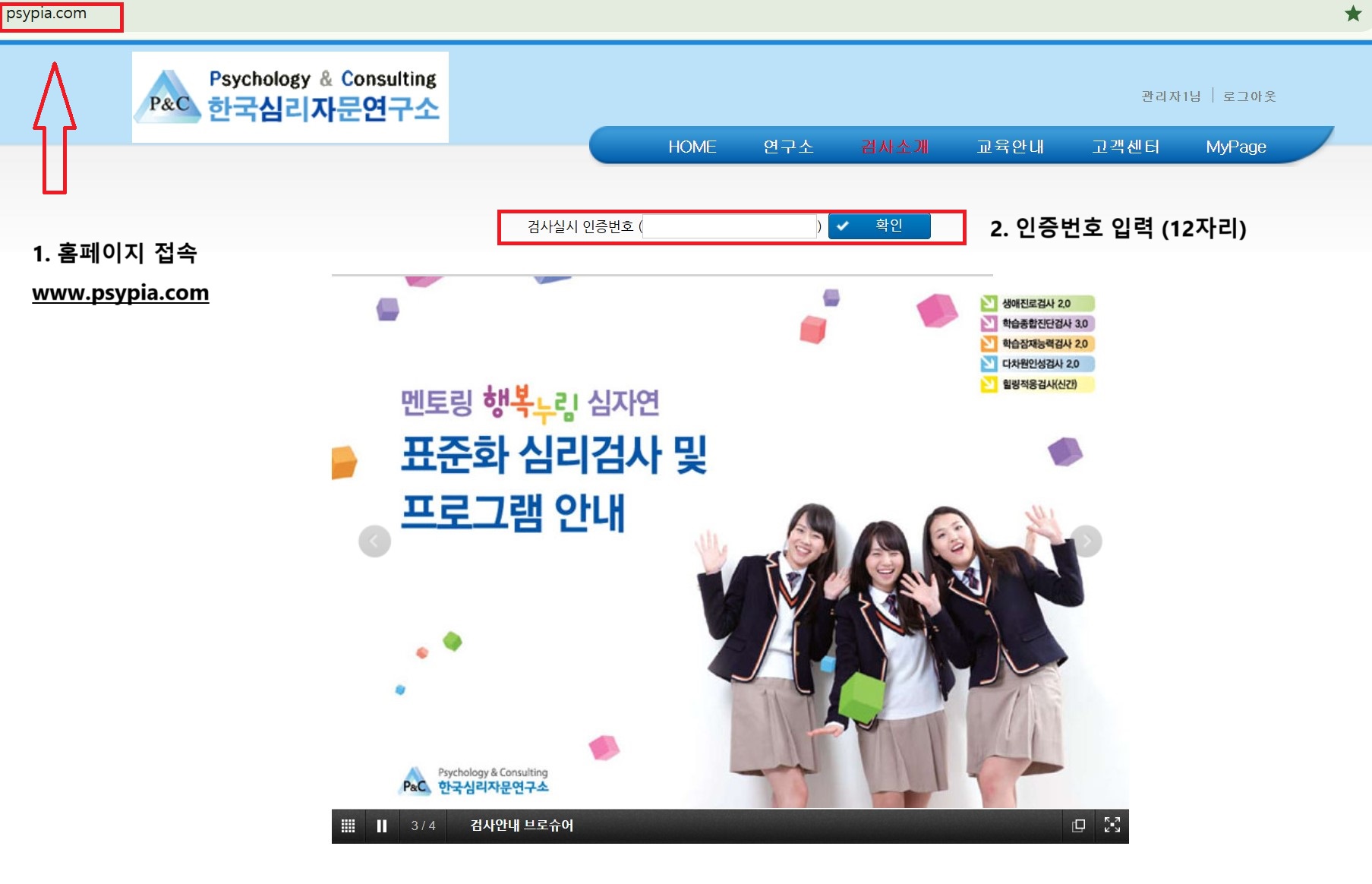
Task: Go to previous slide with left arrow
Action: (374, 541)
